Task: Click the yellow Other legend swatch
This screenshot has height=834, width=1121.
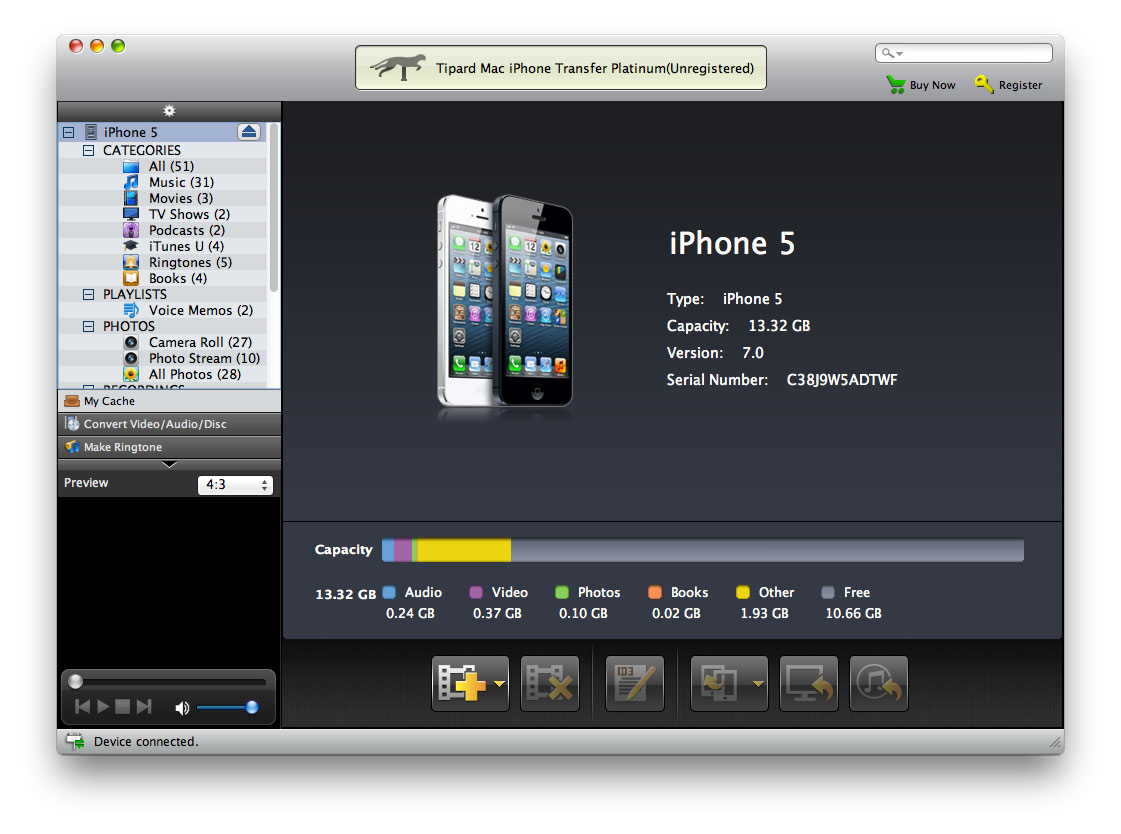Action: 743,592
